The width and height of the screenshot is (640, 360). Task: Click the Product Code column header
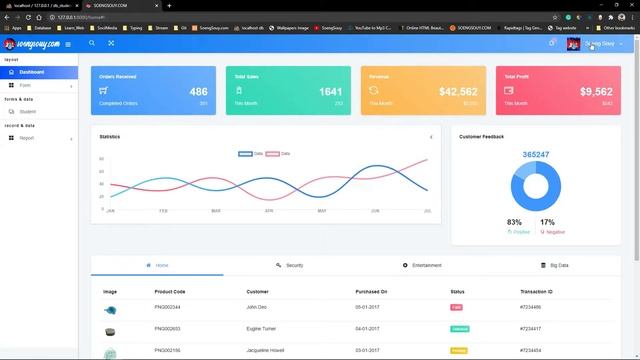click(x=170, y=292)
